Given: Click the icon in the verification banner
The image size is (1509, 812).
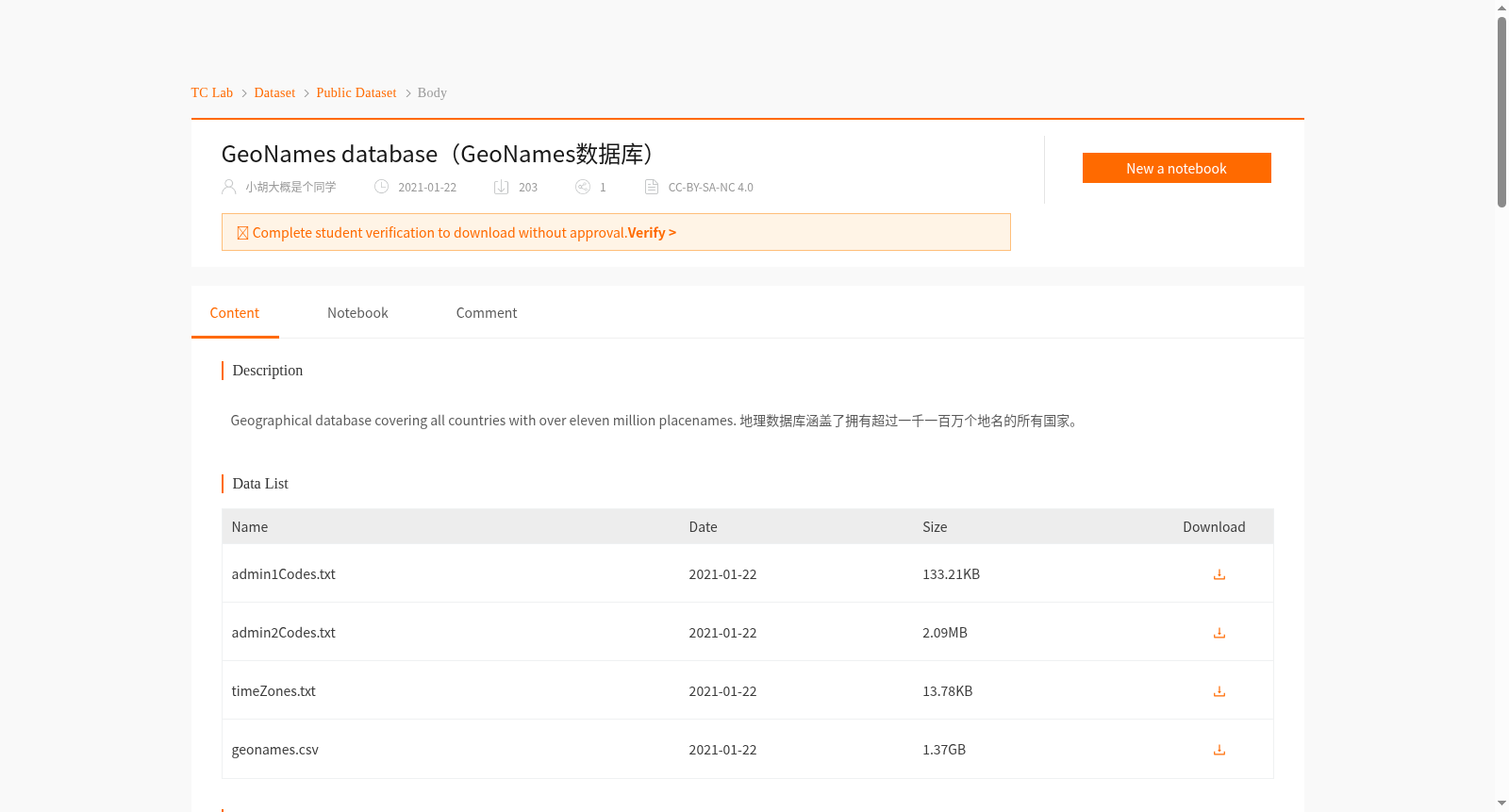Looking at the screenshot, I should (x=242, y=233).
